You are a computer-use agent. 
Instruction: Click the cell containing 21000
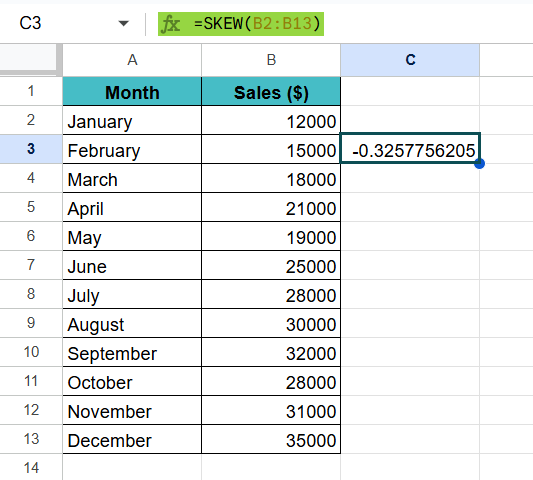271,207
